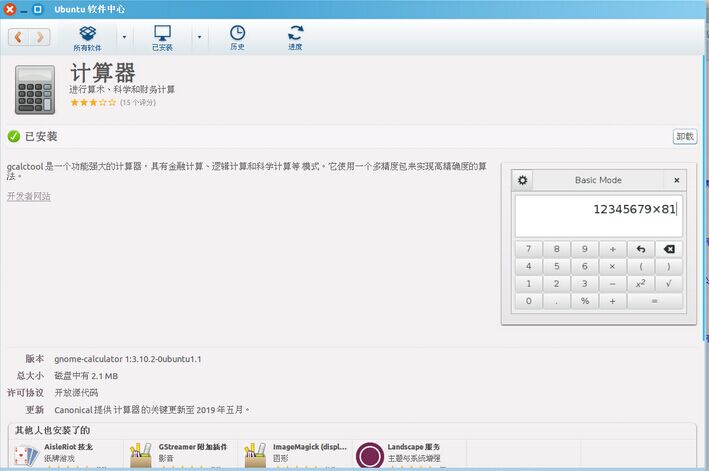The image size is (709, 471).
Task: Click the multiplication × key in screenshot
Action: coord(612,266)
